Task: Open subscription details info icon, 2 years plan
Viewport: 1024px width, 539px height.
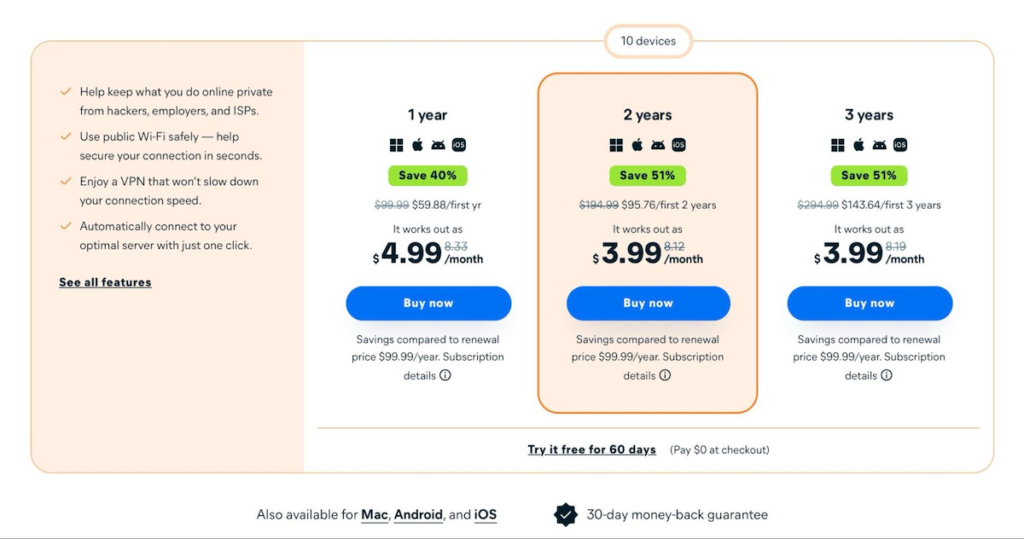Action: [x=665, y=376]
